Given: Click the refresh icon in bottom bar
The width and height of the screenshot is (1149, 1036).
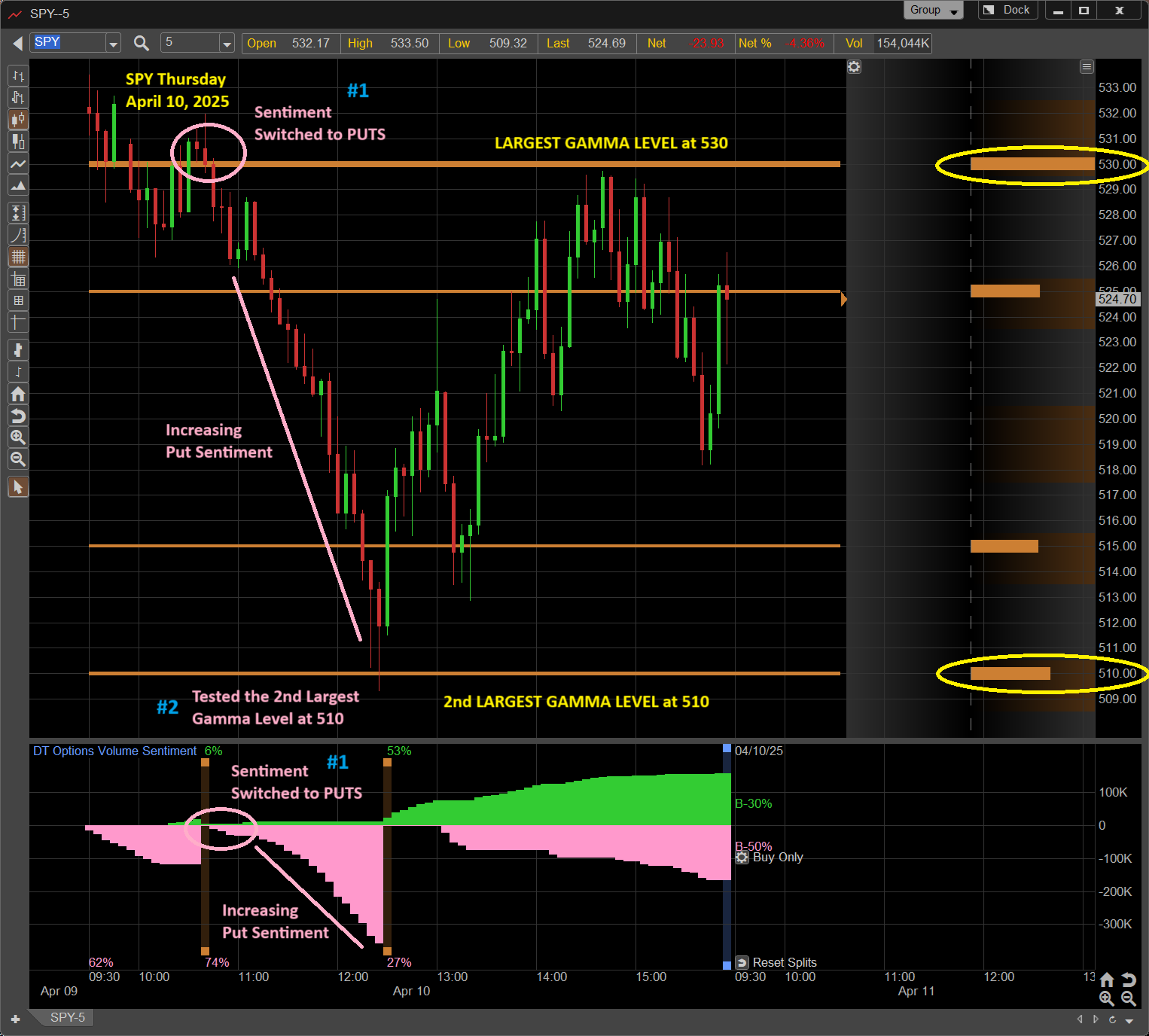Looking at the screenshot, I should point(1112,1019).
